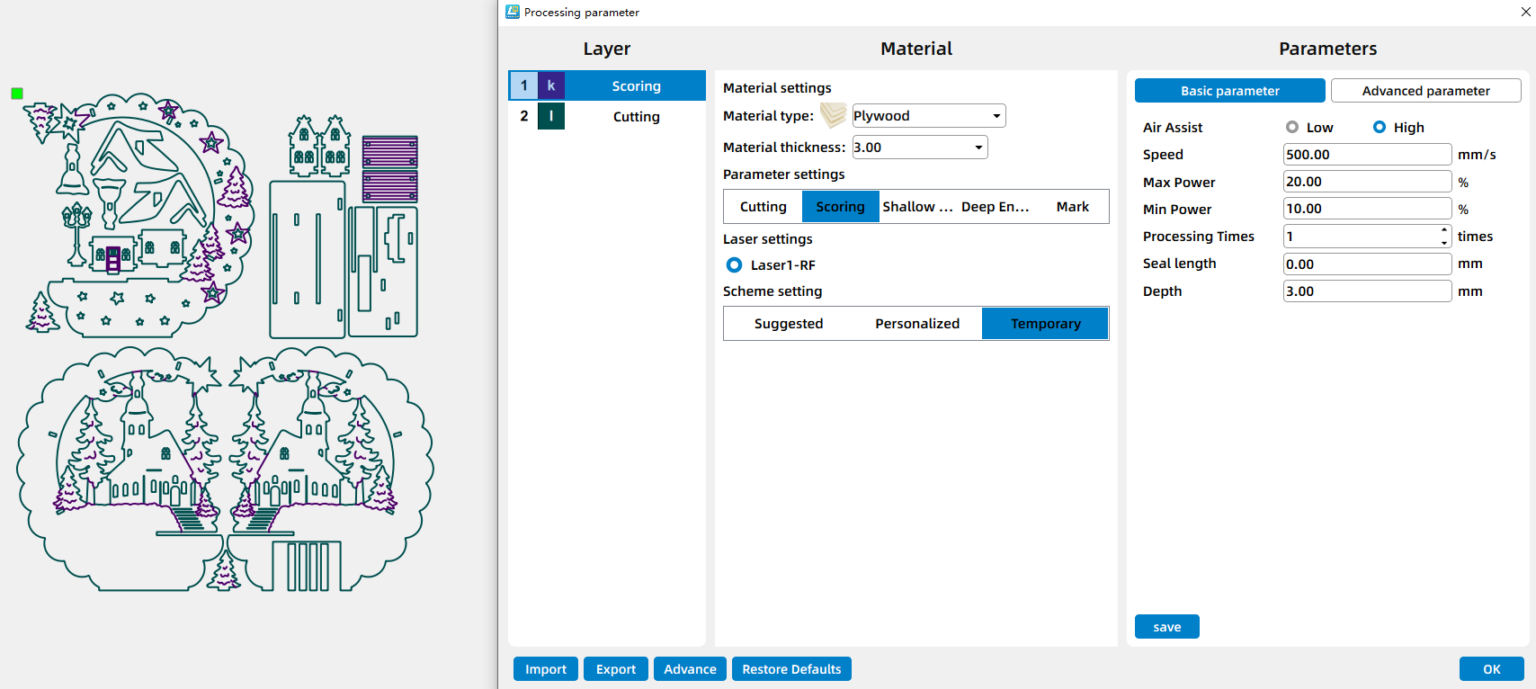Open the Material type dropdown

[x=929, y=116]
